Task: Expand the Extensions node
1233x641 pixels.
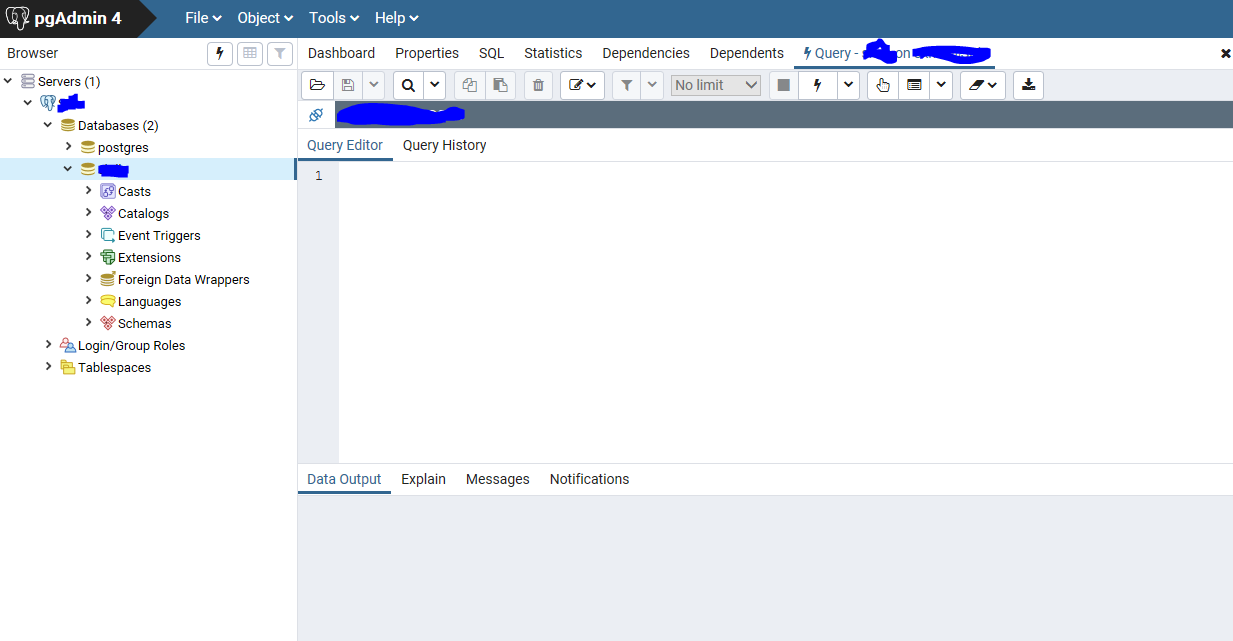Action: (x=88, y=257)
